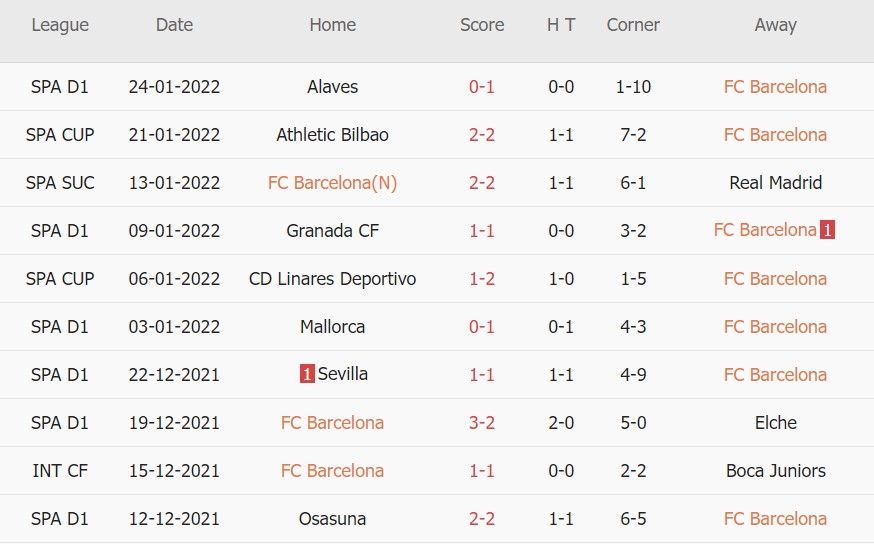Open the Elche team link
The width and height of the screenshot is (874, 544).
(775, 423)
